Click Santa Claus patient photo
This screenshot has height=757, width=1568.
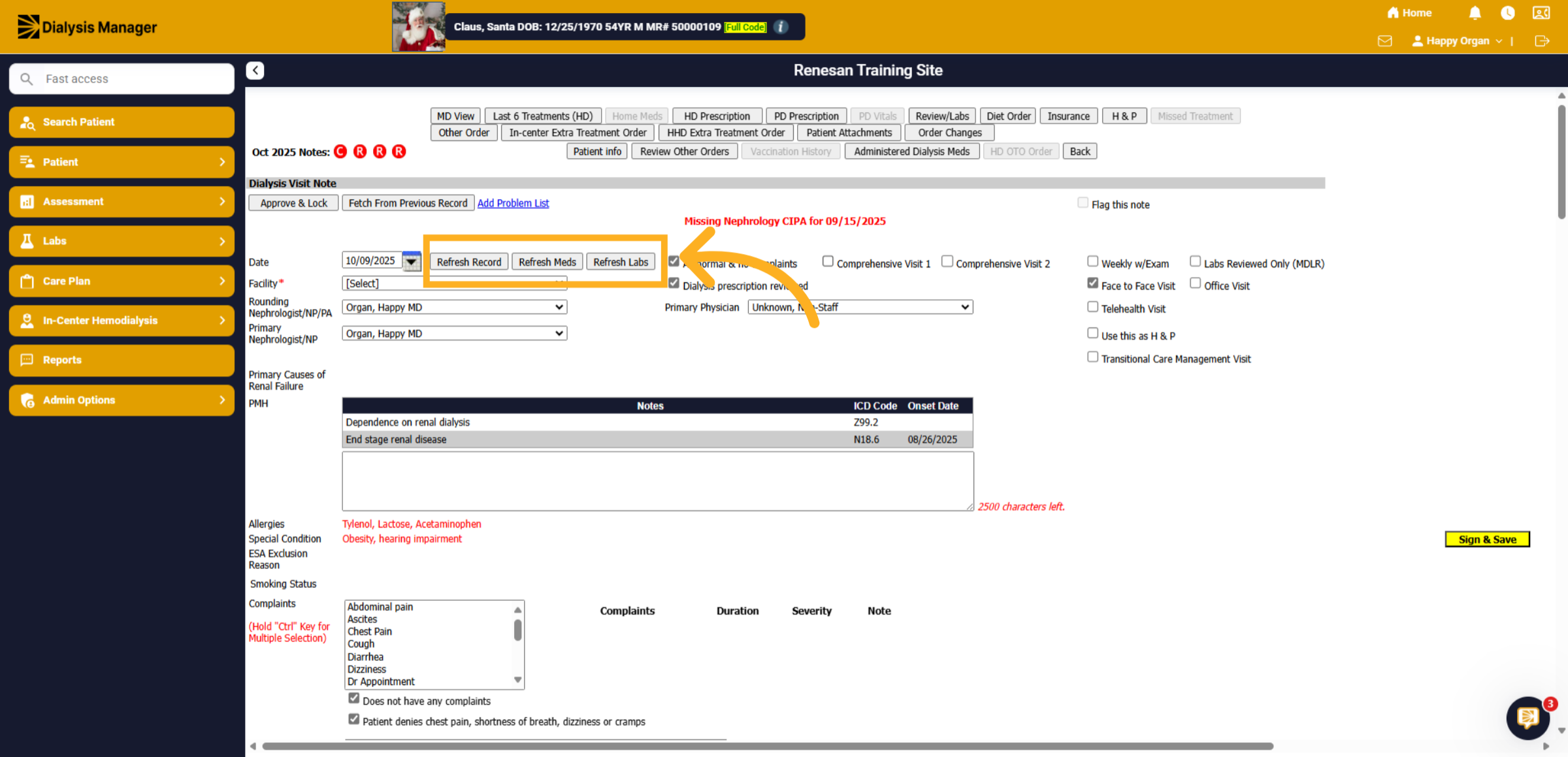(x=418, y=27)
